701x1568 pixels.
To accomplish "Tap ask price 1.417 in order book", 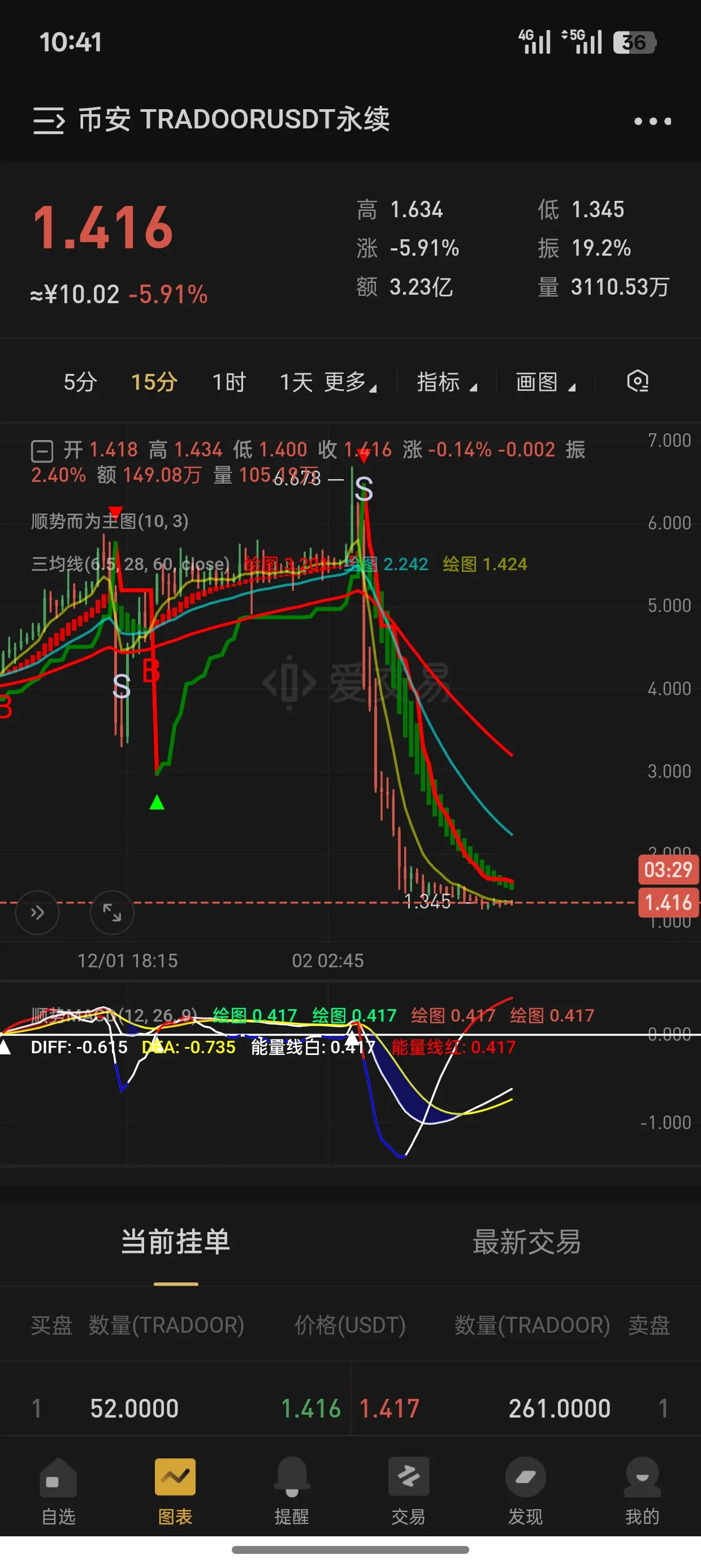I will pos(390,1408).
